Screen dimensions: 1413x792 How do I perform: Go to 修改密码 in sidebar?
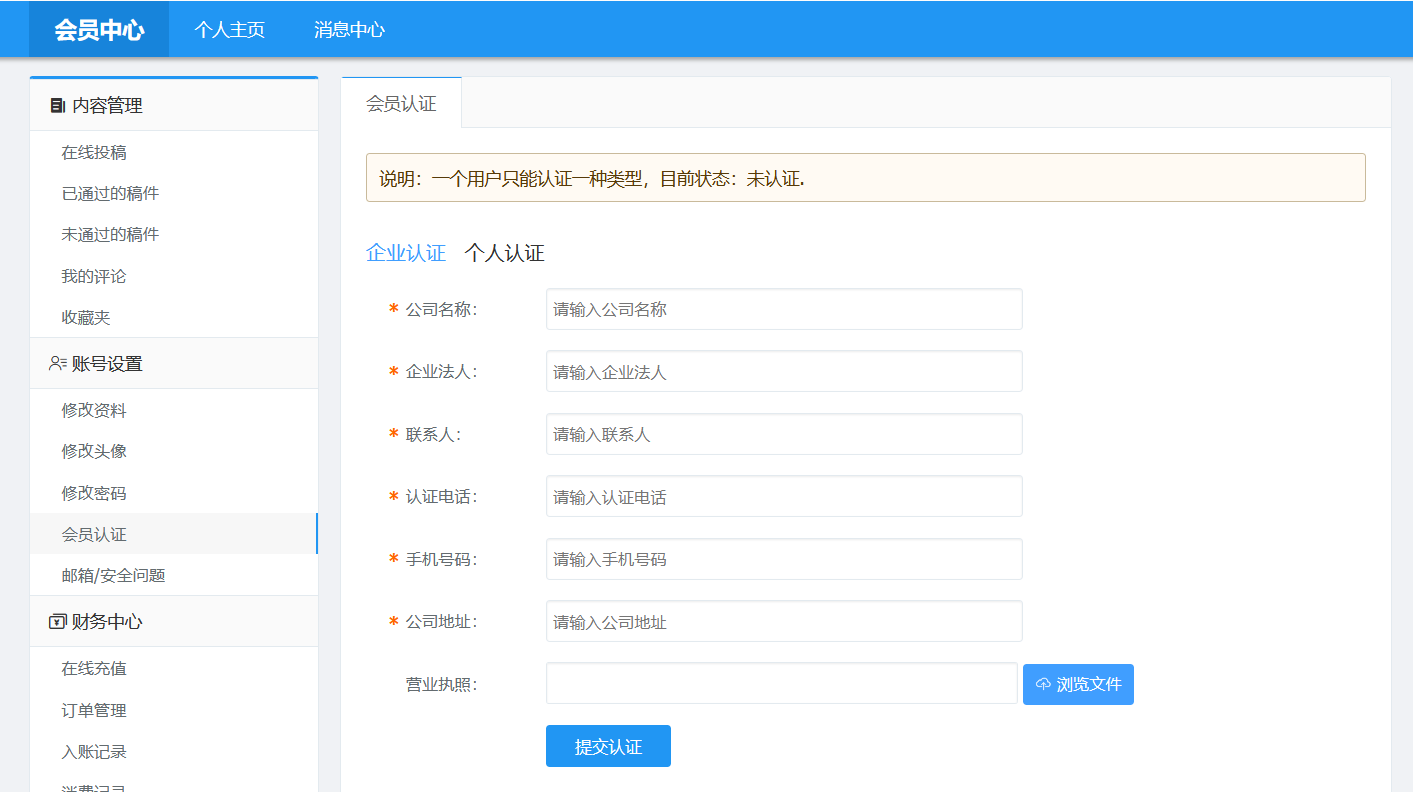pos(94,493)
